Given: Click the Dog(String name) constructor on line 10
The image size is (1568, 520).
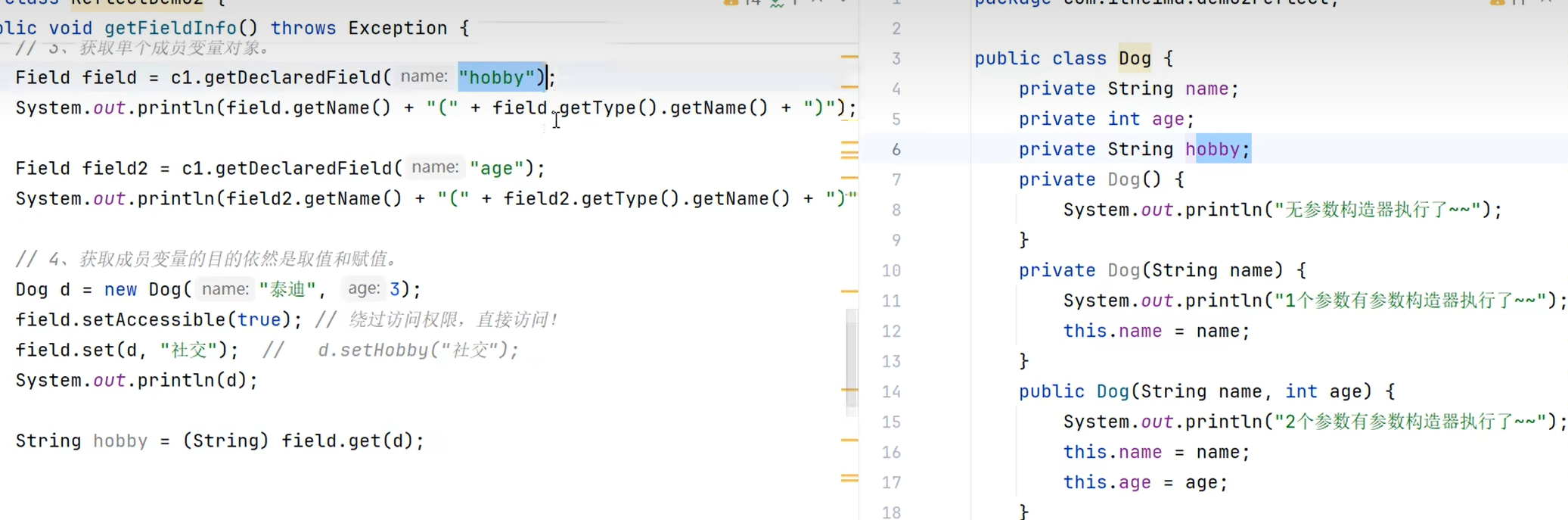Looking at the screenshot, I should (1196, 270).
